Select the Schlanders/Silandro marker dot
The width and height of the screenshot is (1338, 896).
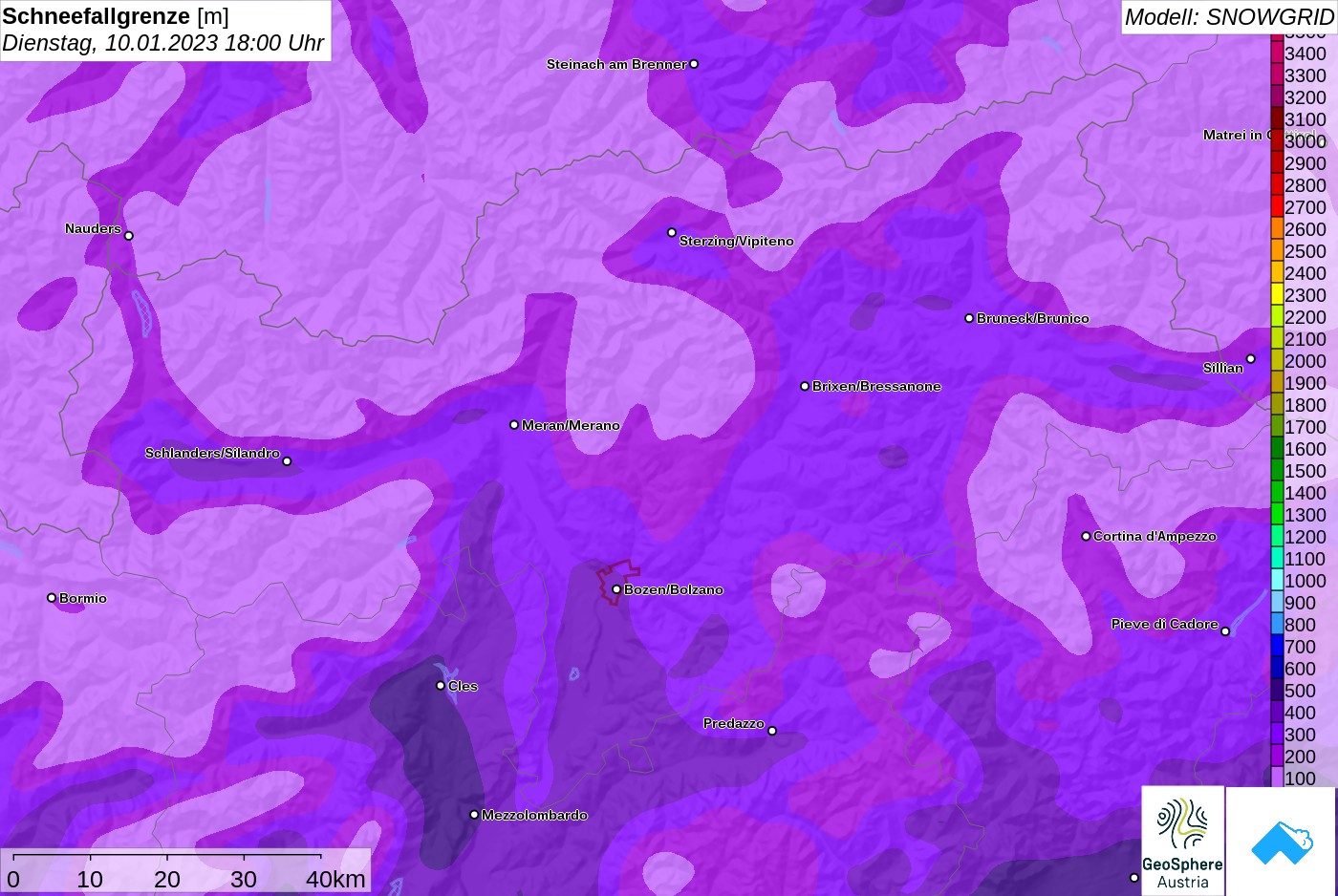[x=287, y=461]
